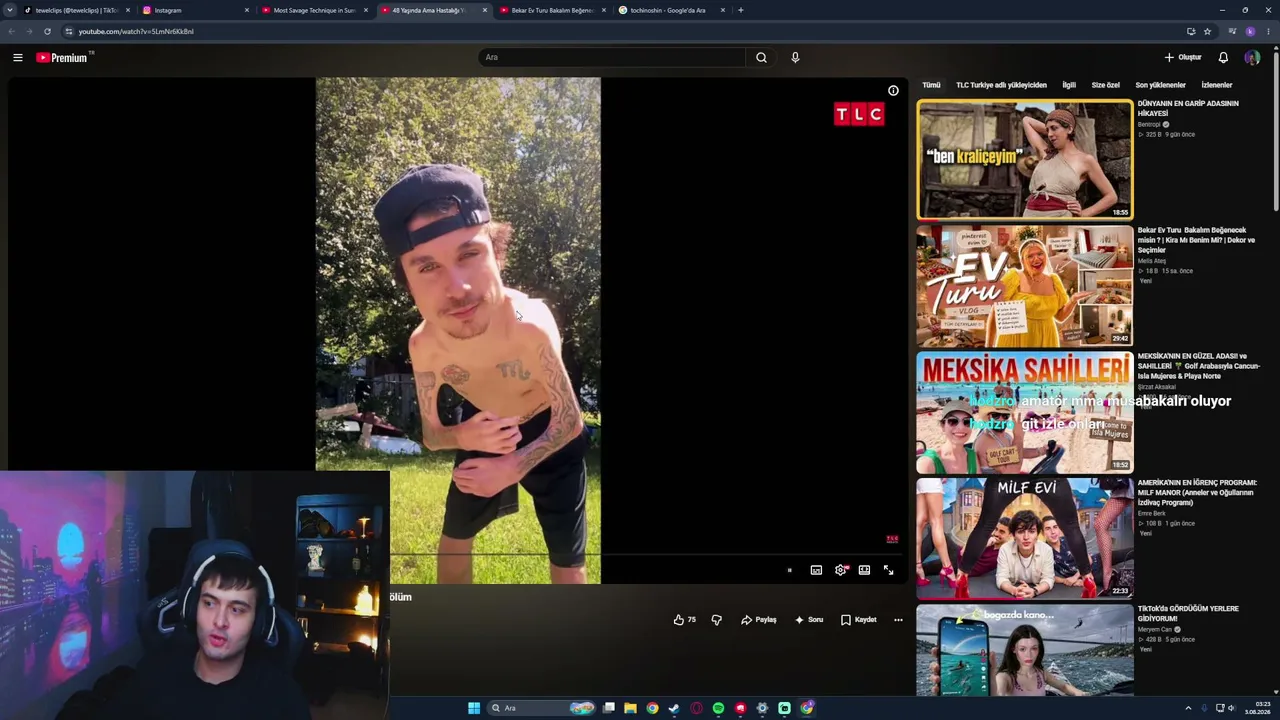Screen dimensions: 1280x720
Task: Bookmark this page with the star
Action: [x=1208, y=31]
